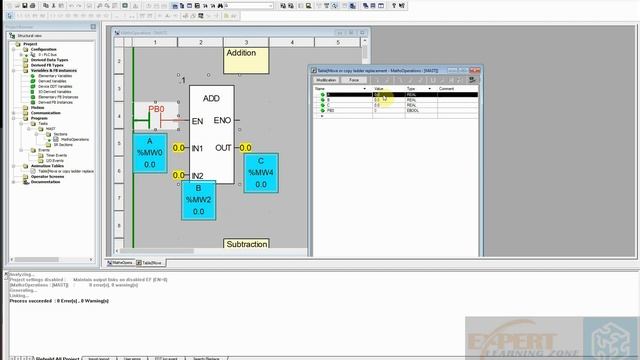The width and height of the screenshot is (640, 360).
Task: Click the animation table icon at far right of table toolbar
Action: point(472,80)
